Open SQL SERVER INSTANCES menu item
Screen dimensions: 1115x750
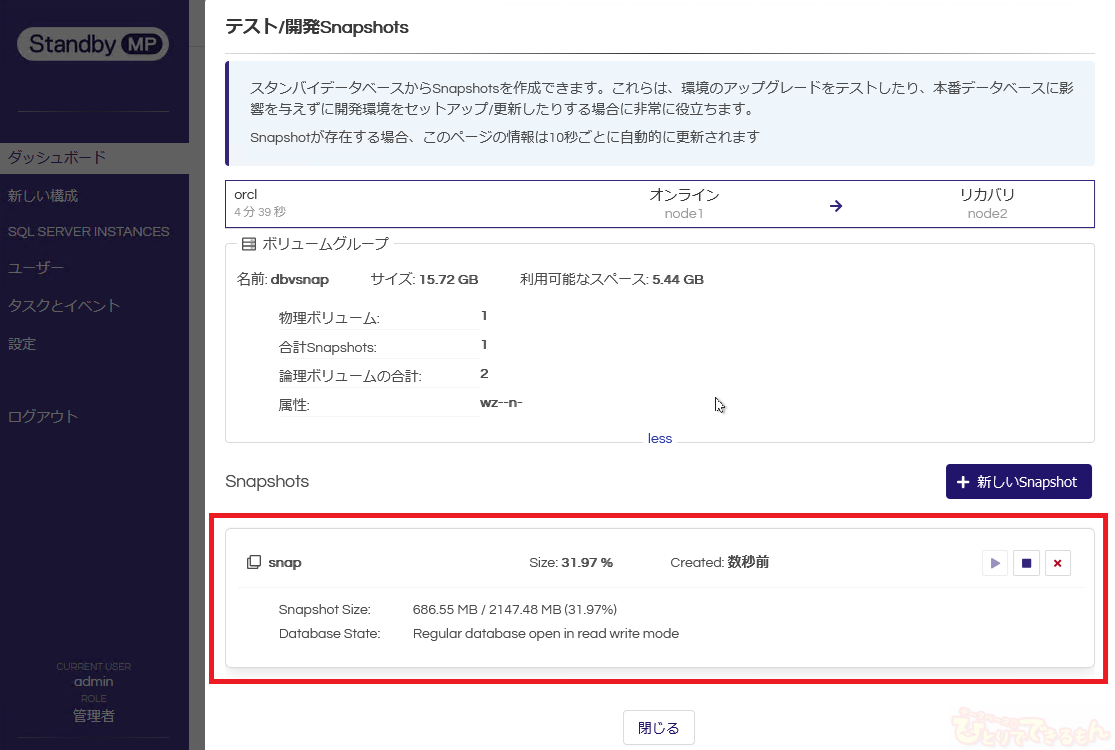pos(88,231)
